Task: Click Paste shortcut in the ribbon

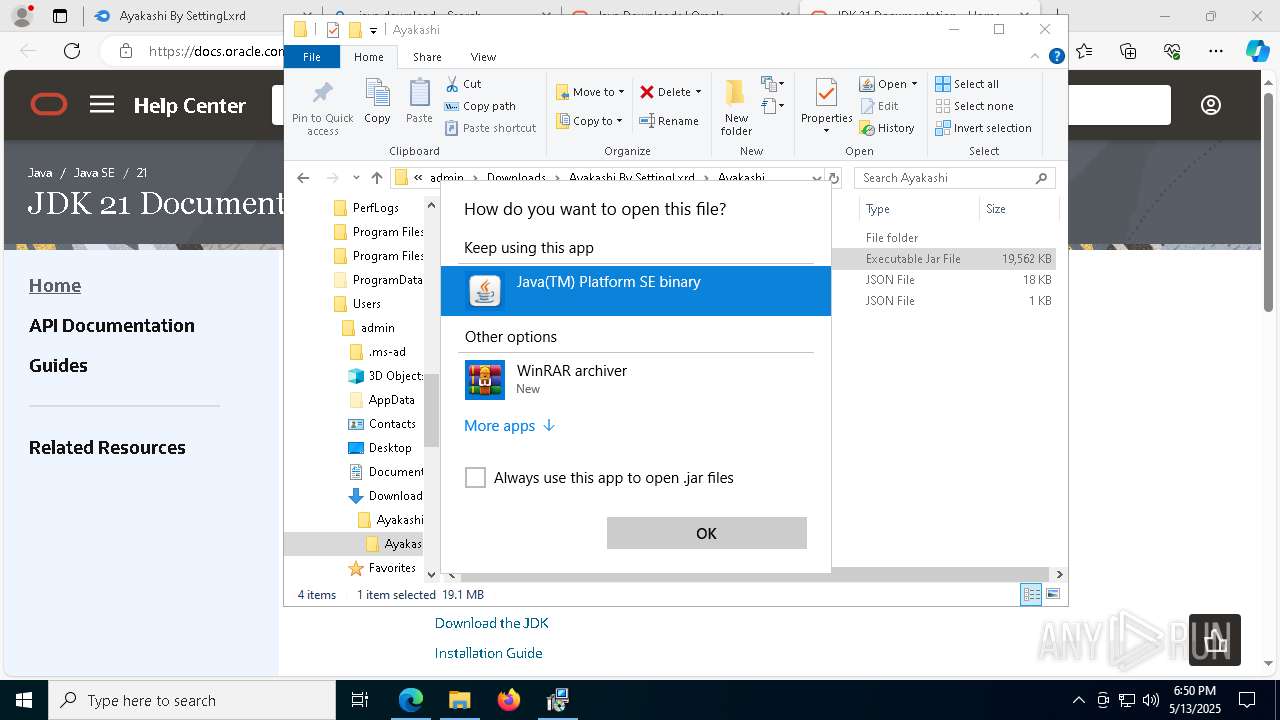Action: pyautogui.click(x=490, y=128)
